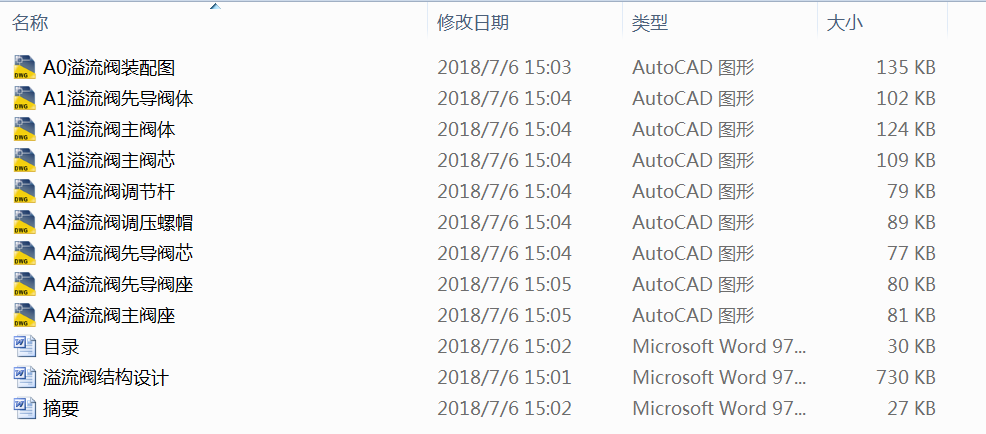This screenshot has height=434, width=986.
Task: Click the DWG icon for A0溢流阀装配图
Action: click(25, 67)
